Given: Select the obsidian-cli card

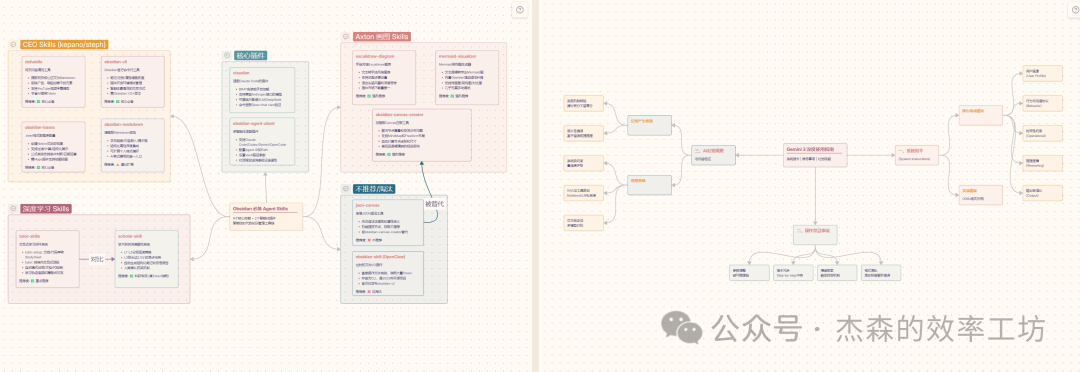Looking at the screenshot, I should (133, 82).
